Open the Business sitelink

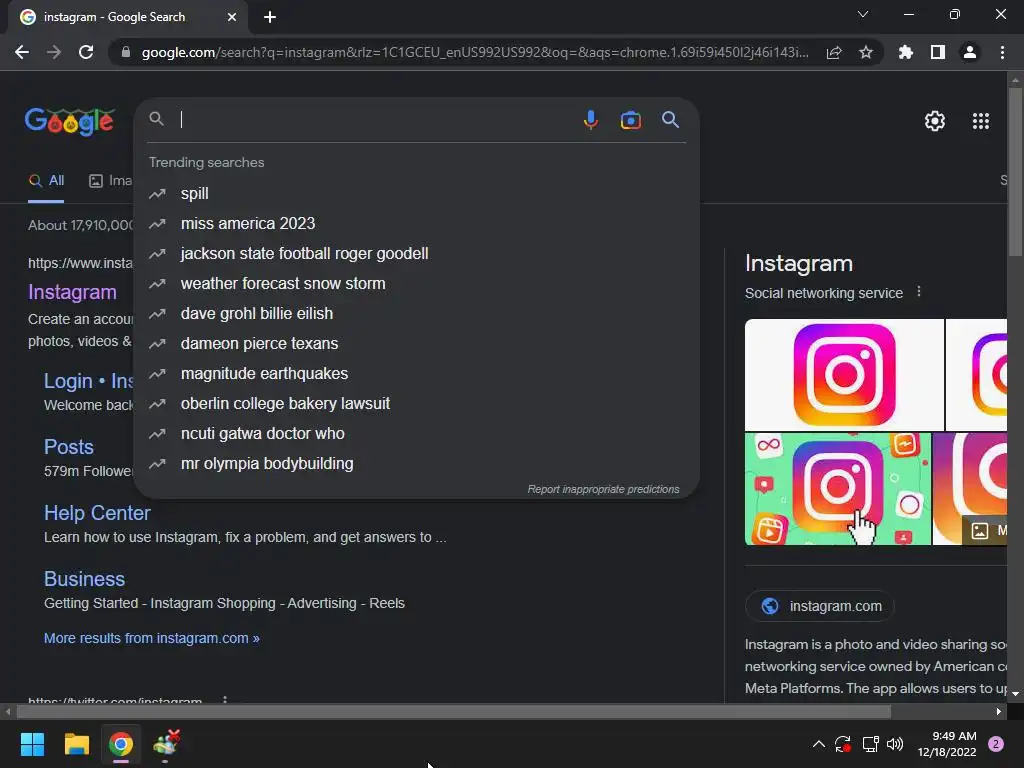tap(84, 579)
